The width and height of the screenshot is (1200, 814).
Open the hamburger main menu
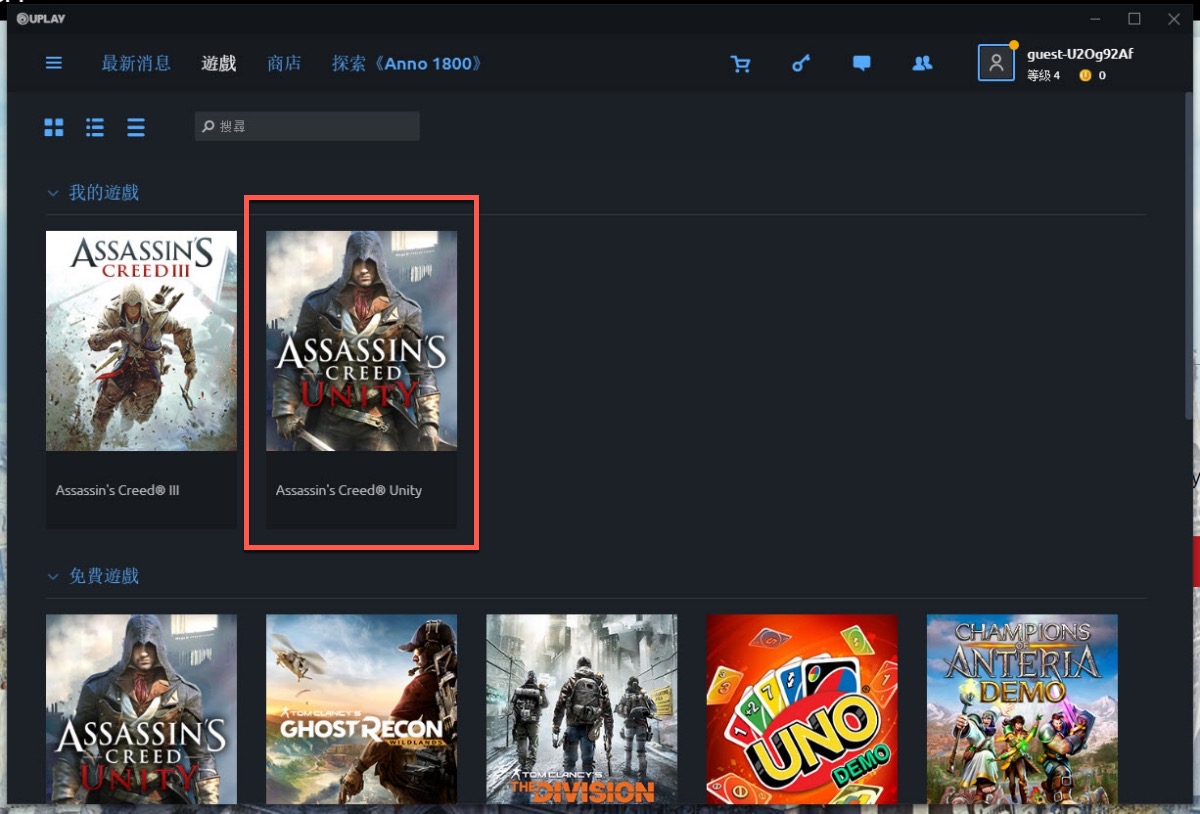(54, 63)
